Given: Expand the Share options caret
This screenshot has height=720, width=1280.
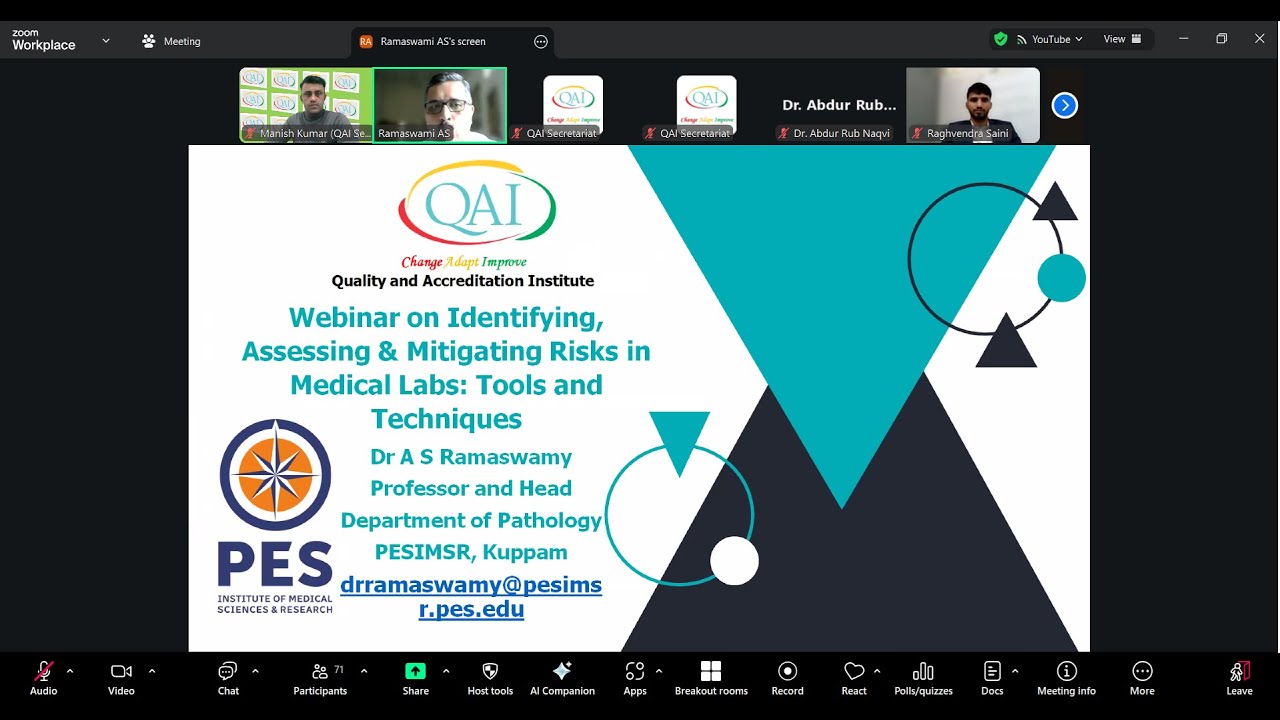Looking at the screenshot, I should (446, 671).
